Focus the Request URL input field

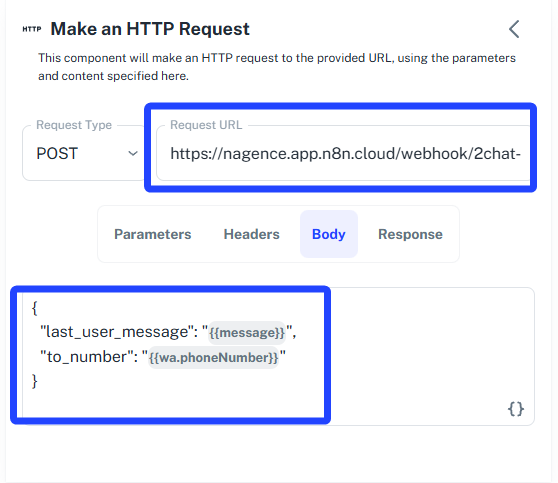pyautogui.click(x=343, y=153)
